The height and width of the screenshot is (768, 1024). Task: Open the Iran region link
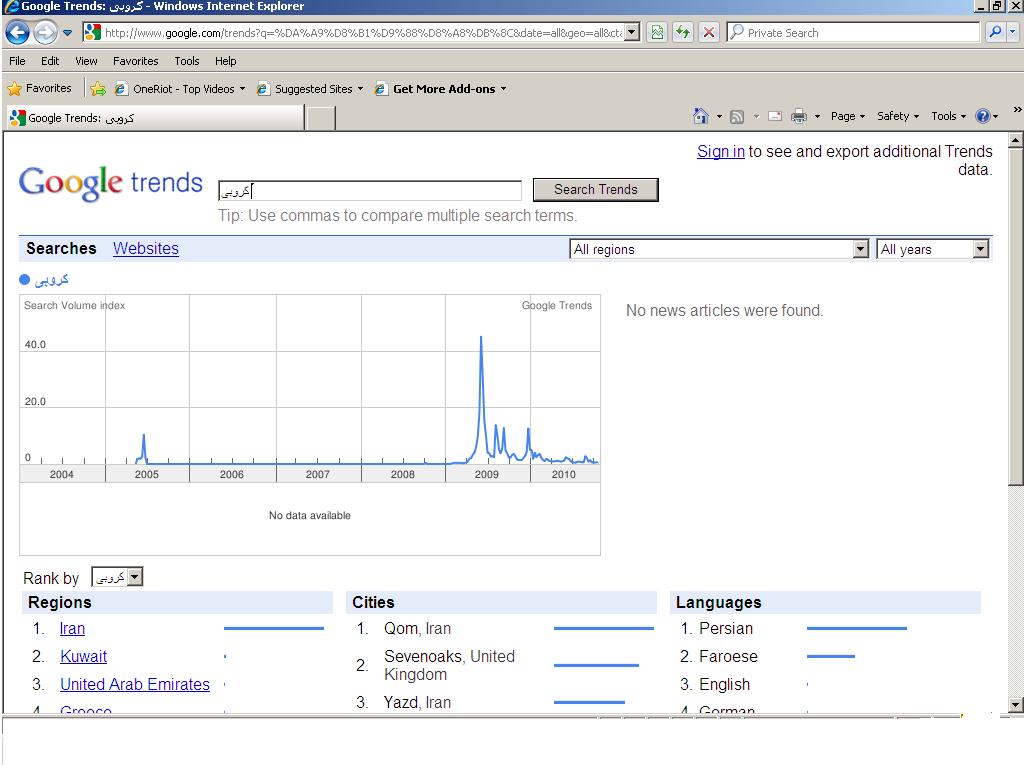pos(72,628)
